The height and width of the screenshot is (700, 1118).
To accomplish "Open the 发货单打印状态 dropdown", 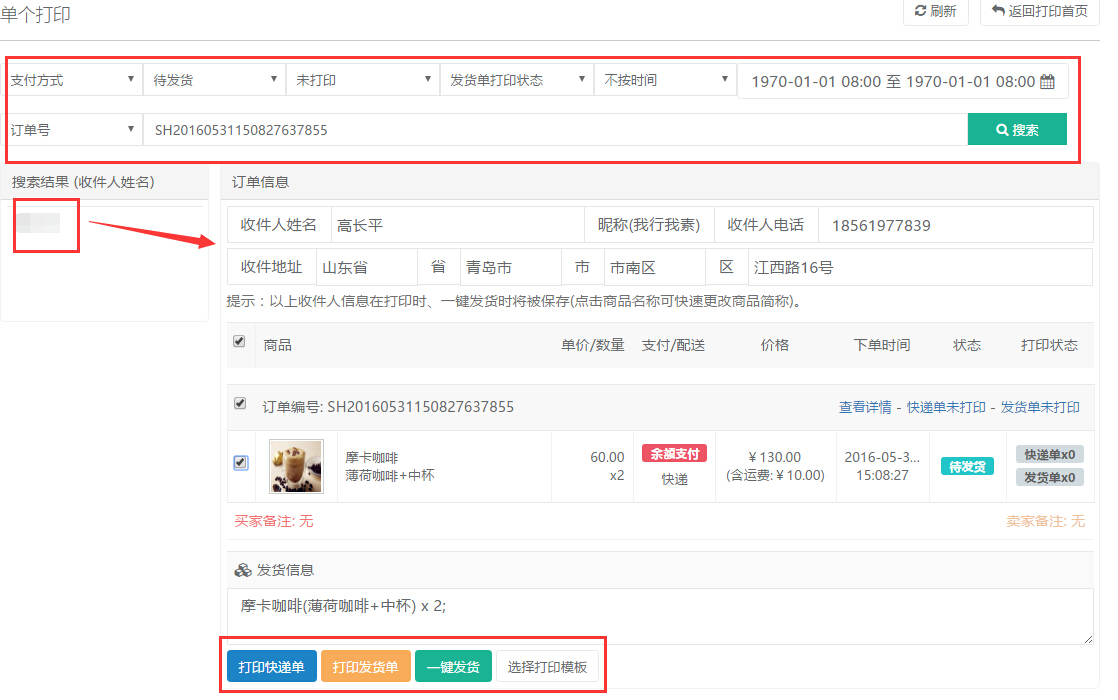I will click(515, 80).
